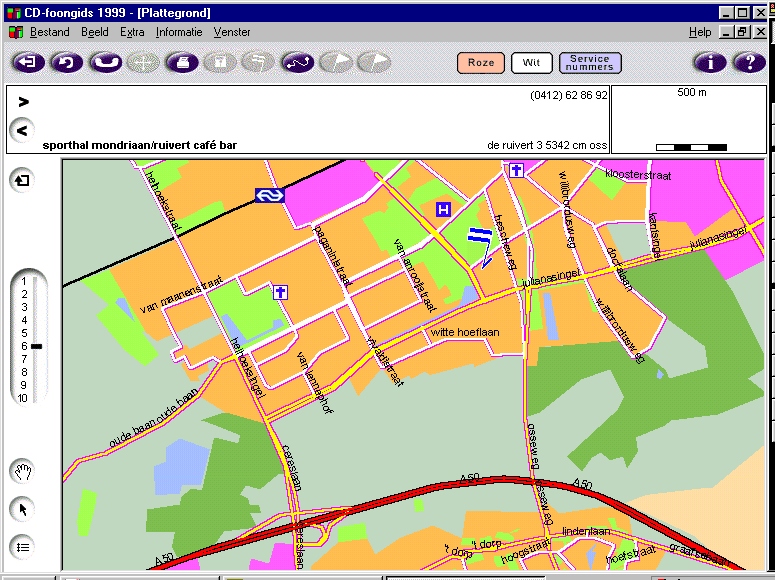Click the return-to-list icon above zoom slider

(x=23, y=180)
